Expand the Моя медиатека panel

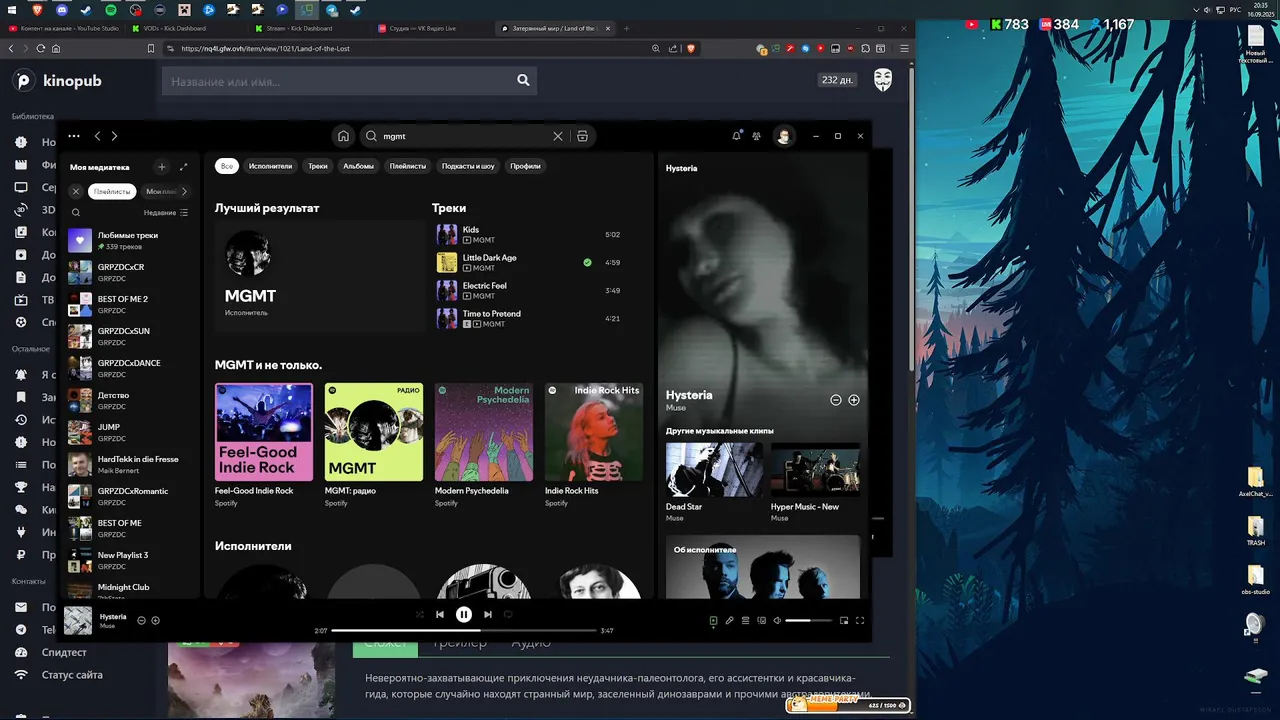(183, 167)
